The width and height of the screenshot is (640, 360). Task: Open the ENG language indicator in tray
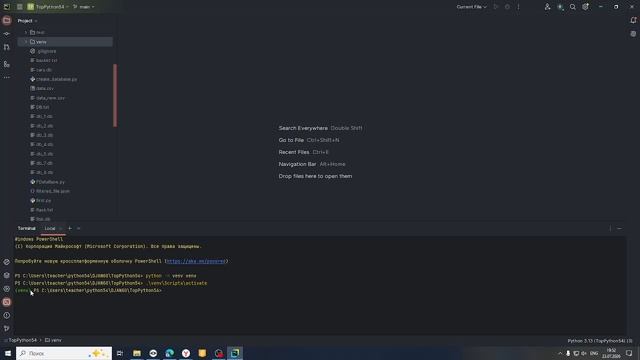click(594, 353)
